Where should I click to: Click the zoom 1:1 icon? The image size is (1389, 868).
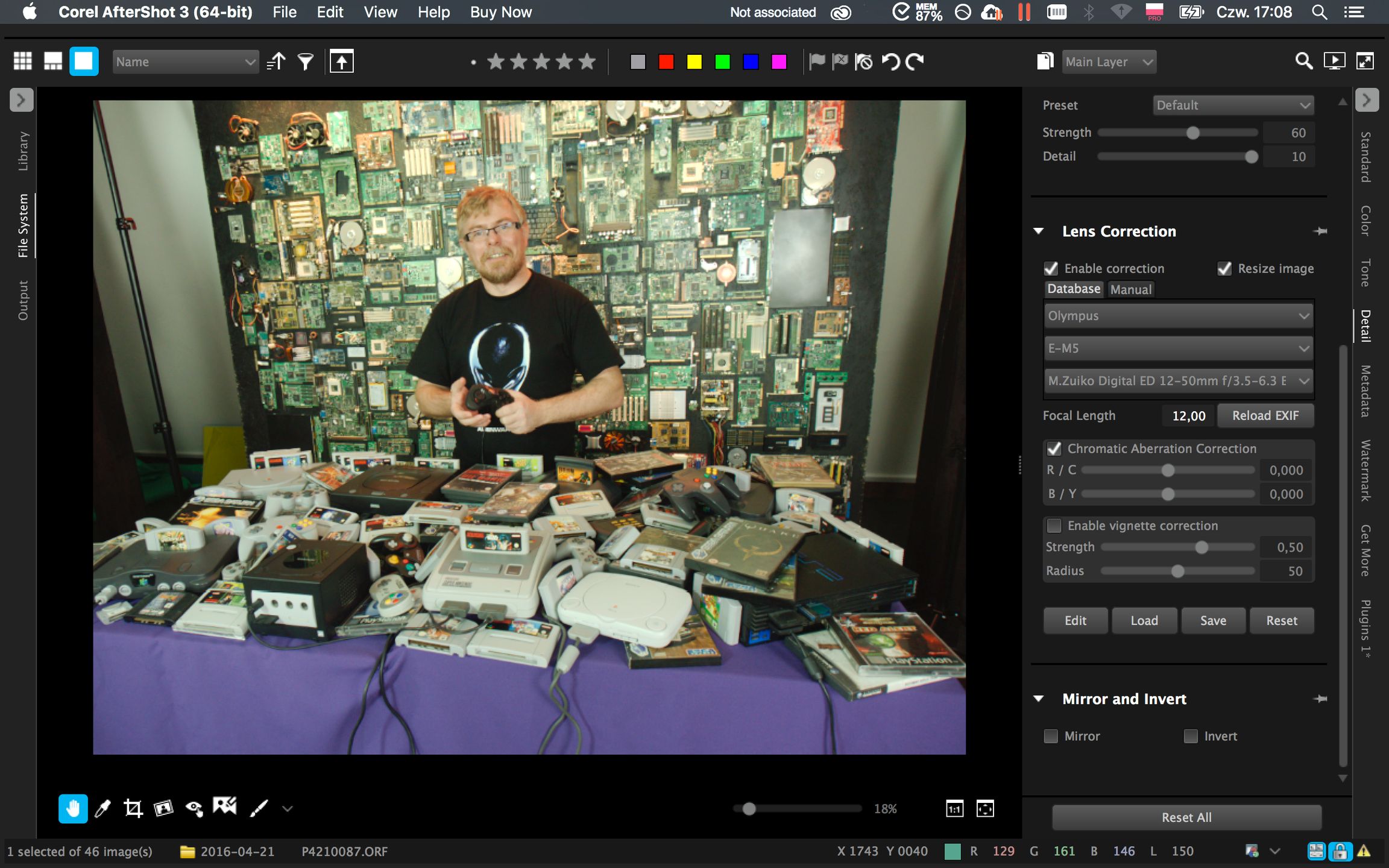[954, 809]
